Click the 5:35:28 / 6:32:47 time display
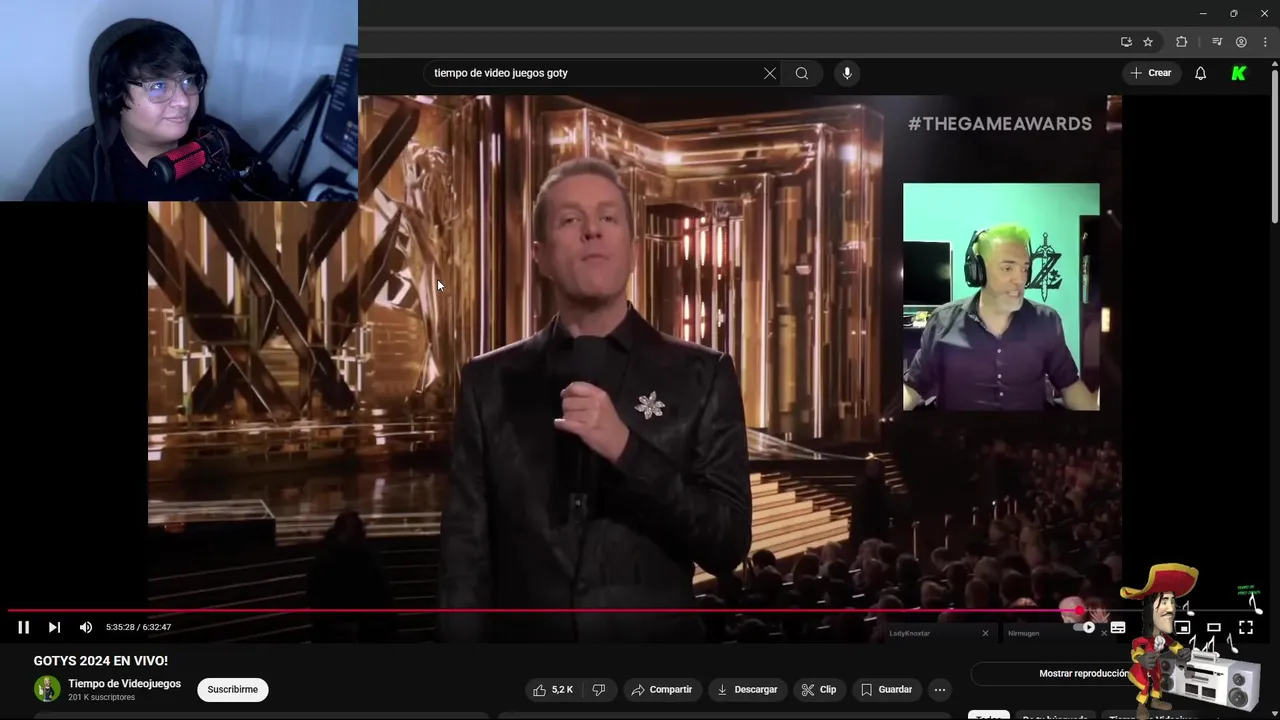The image size is (1280, 720). click(138, 627)
